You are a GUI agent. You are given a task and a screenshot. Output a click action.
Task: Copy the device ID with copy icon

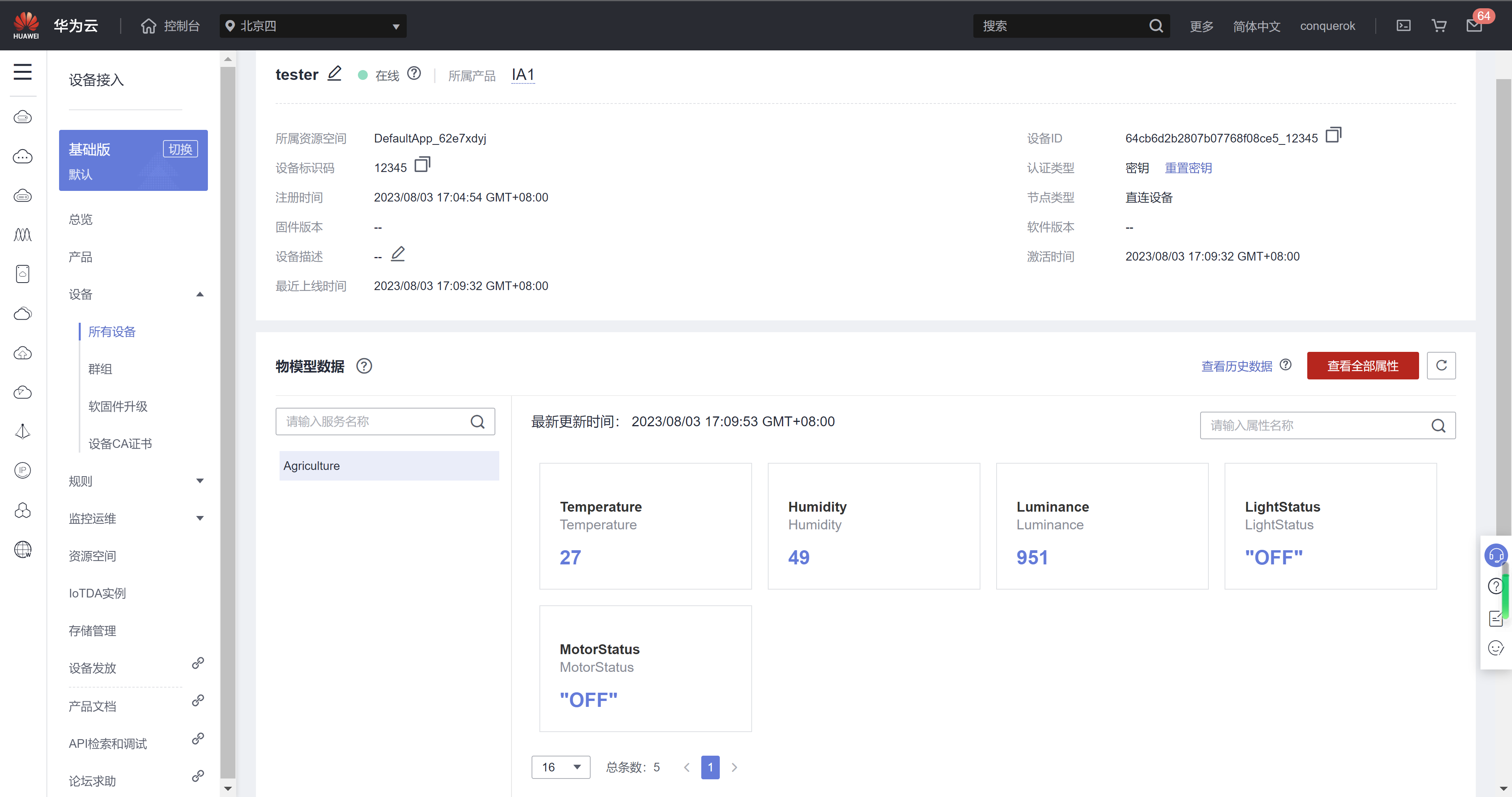1333,135
